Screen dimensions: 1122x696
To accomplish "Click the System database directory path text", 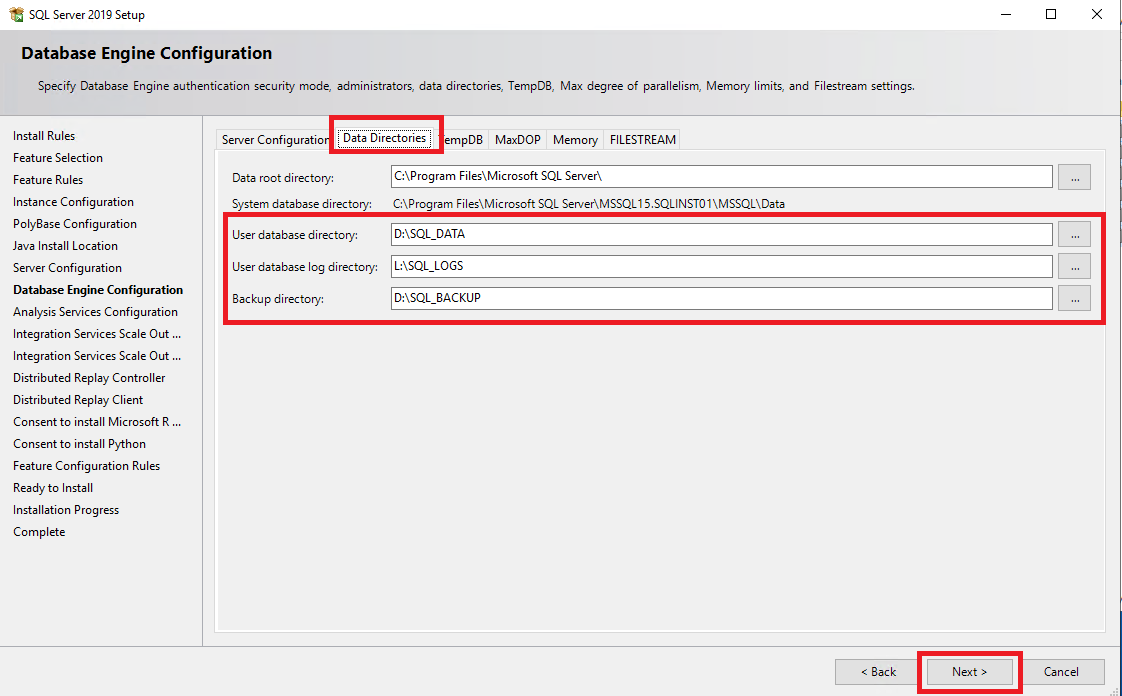I will pyautogui.click(x=589, y=204).
